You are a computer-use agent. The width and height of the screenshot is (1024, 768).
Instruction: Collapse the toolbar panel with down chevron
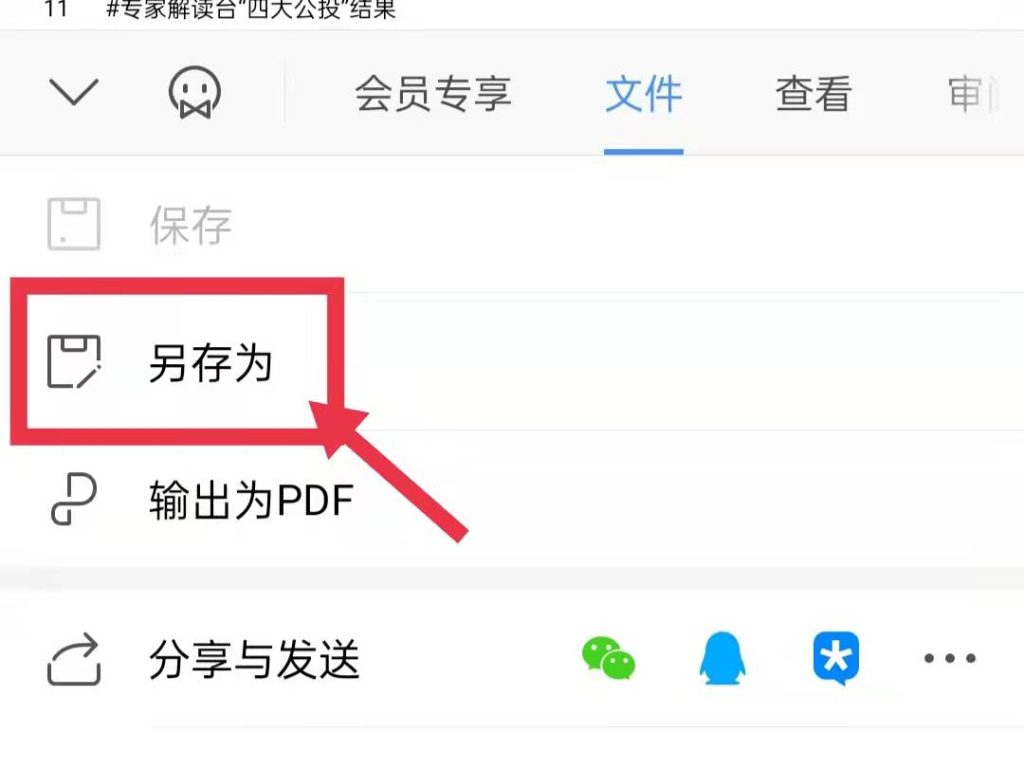pyautogui.click(x=74, y=91)
